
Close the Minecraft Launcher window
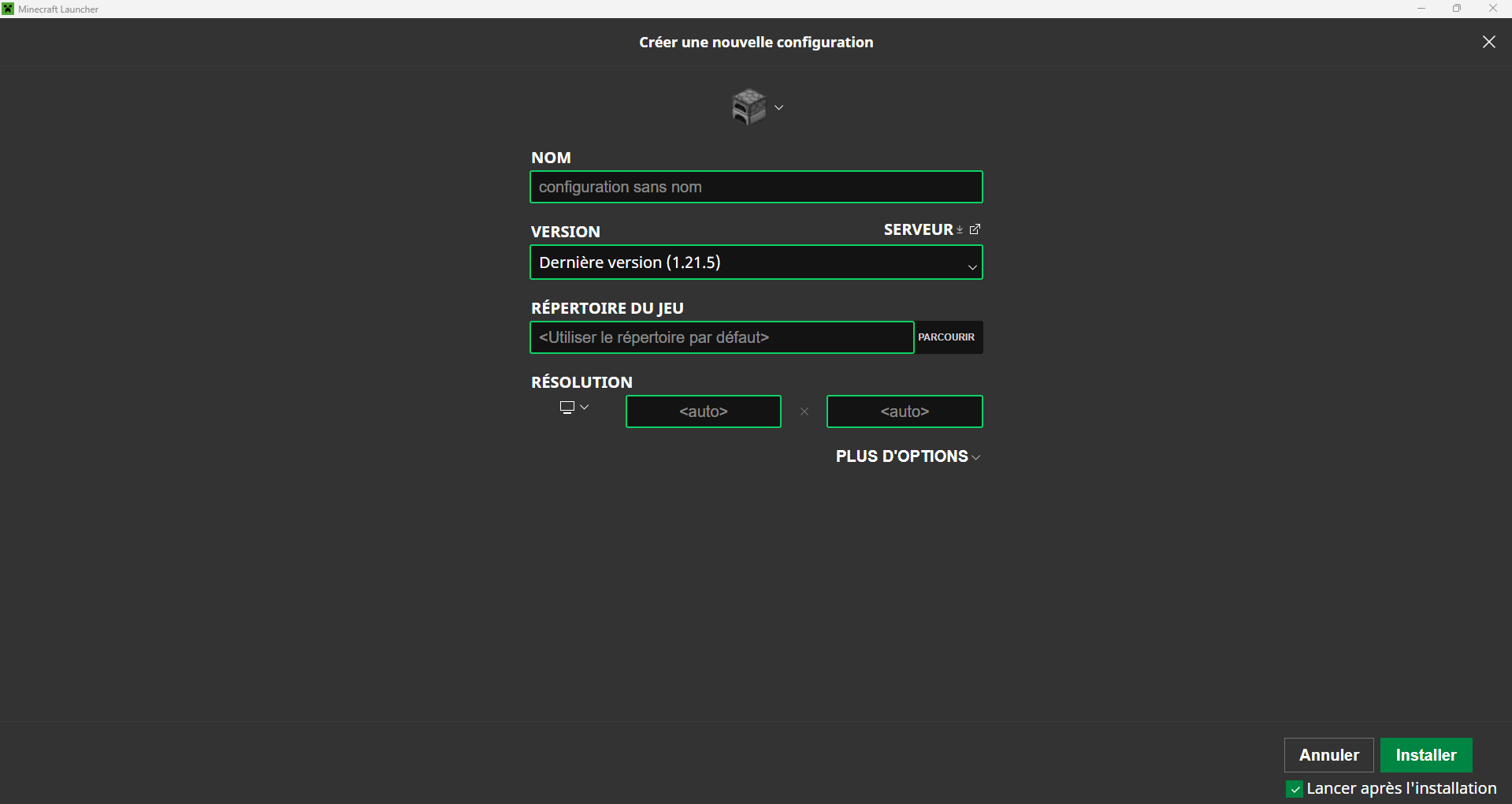tap(1493, 9)
